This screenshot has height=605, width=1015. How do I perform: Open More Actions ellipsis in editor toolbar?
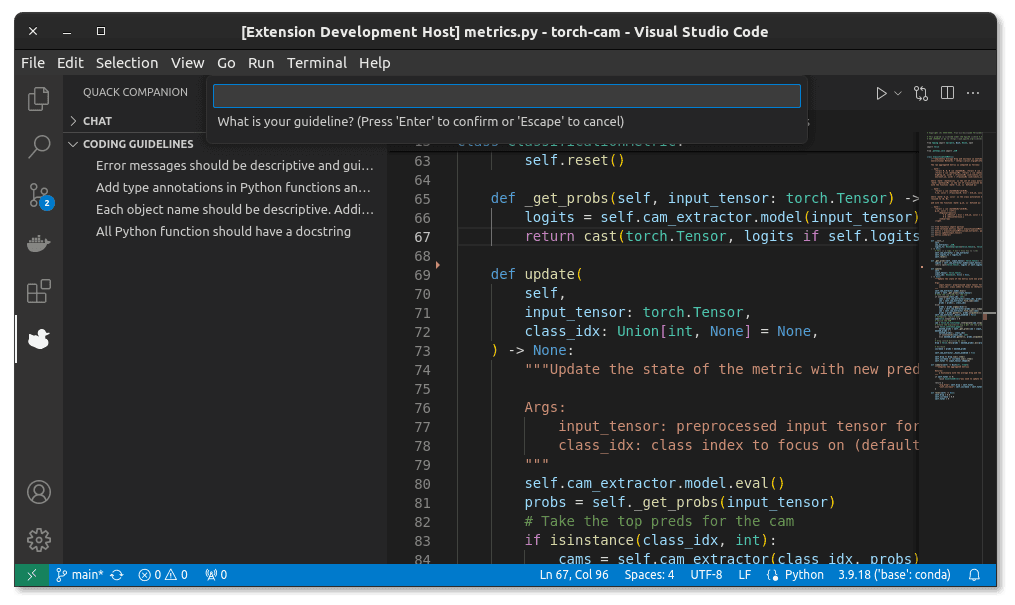[x=973, y=93]
